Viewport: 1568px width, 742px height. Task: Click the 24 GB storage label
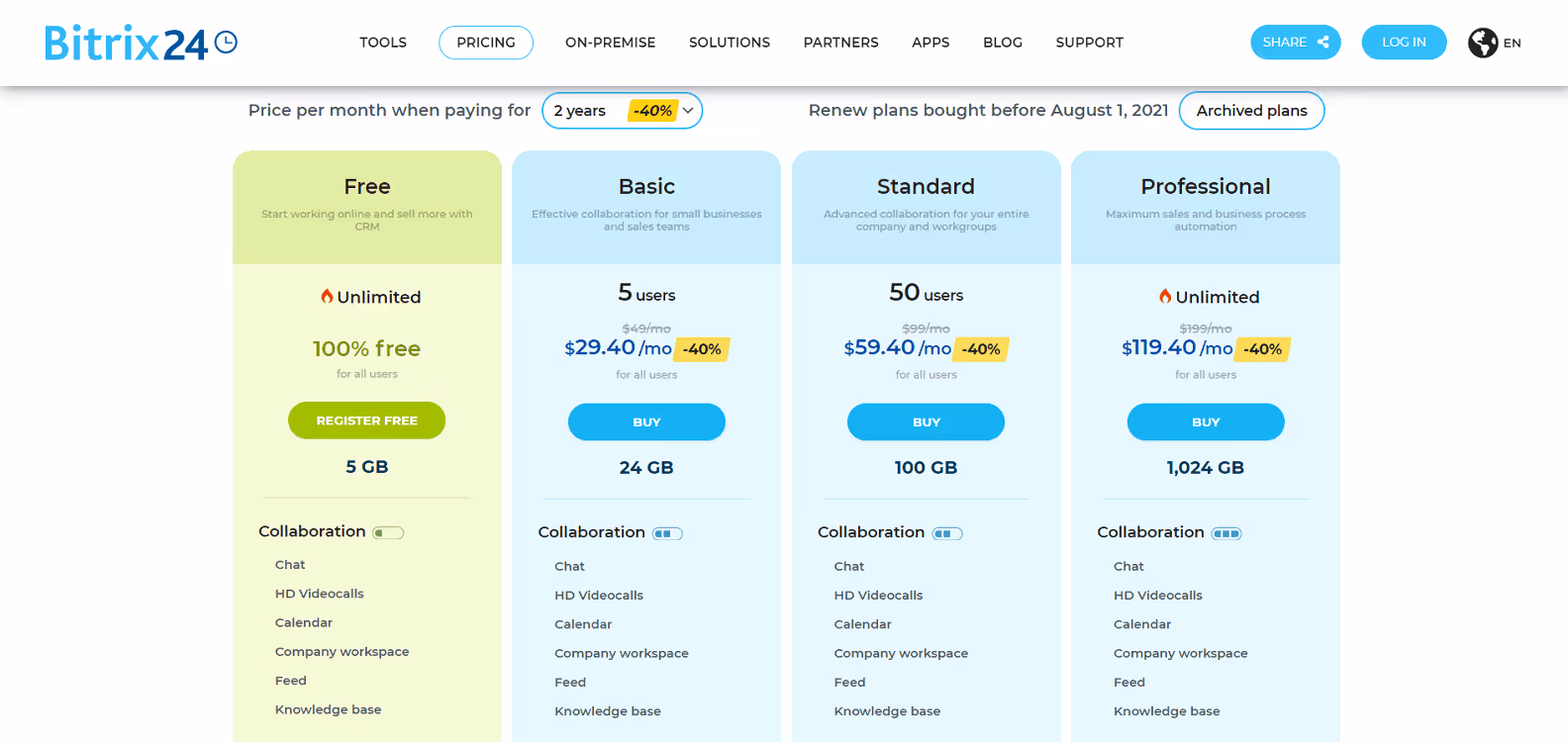(646, 468)
